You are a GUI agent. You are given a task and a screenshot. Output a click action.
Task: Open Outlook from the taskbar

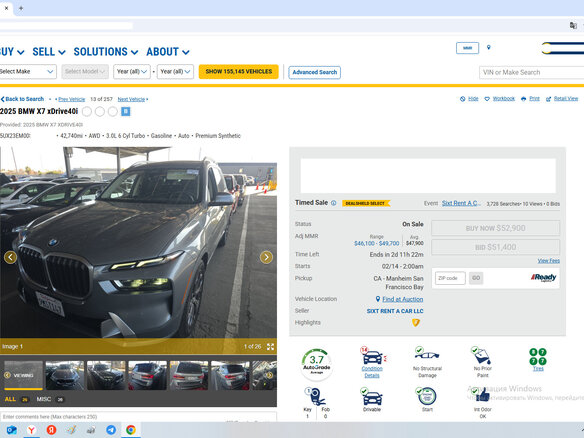12,430
